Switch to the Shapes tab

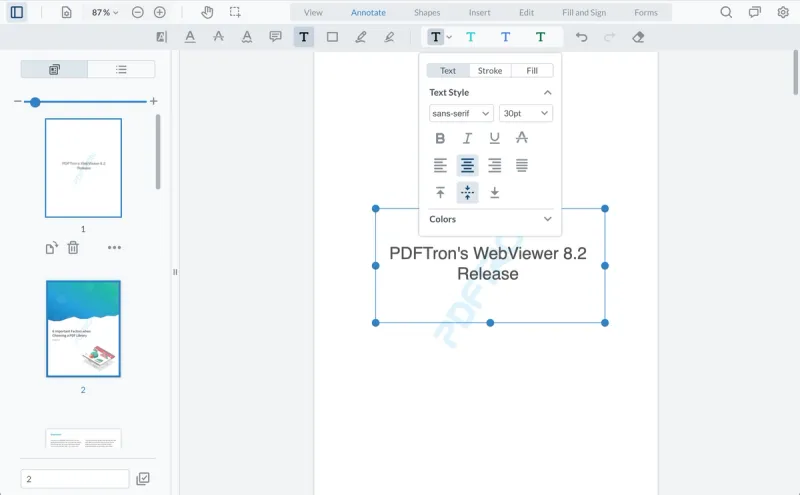(x=427, y=12)
